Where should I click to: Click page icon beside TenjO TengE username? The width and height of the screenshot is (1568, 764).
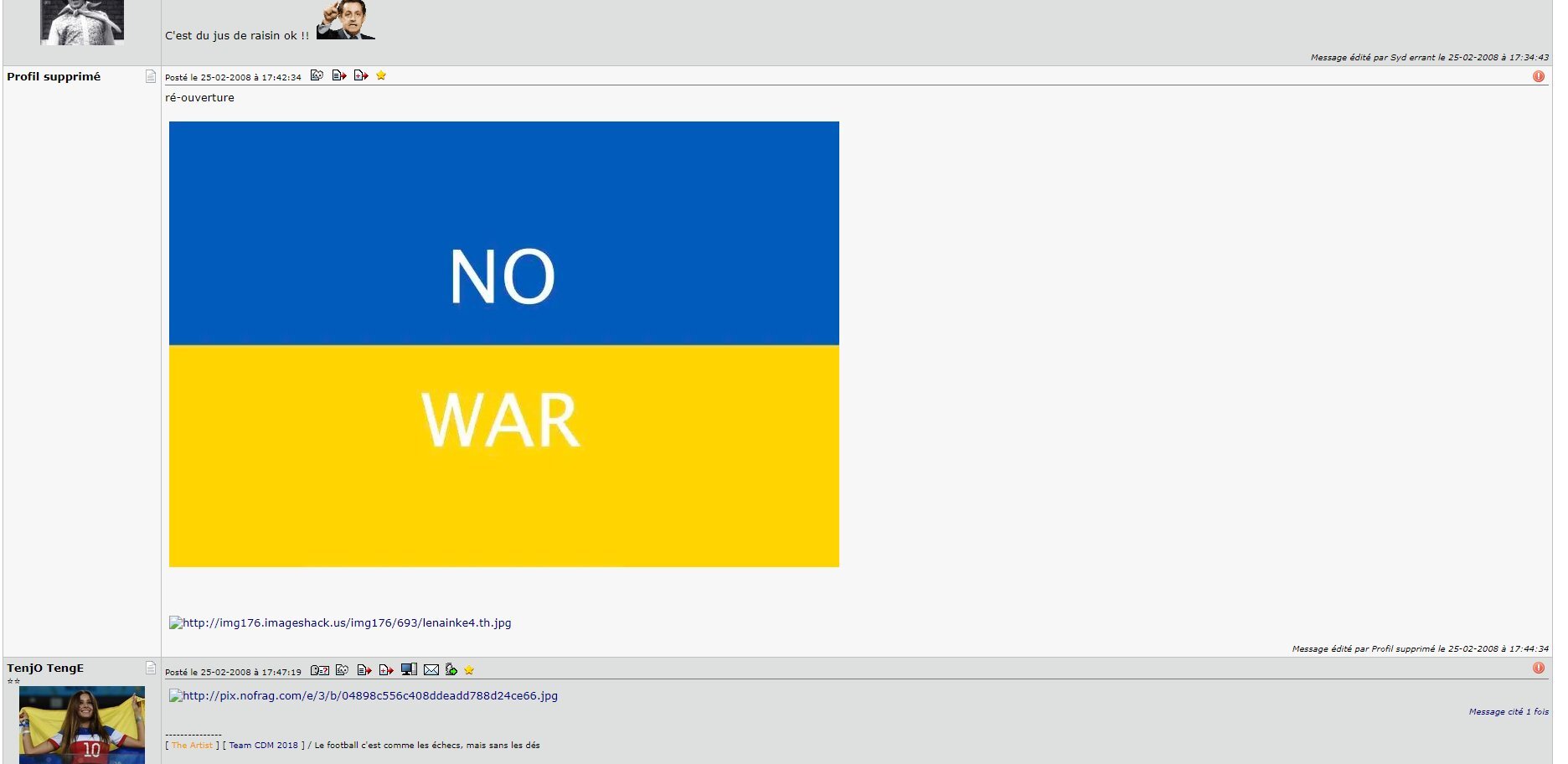click(151, 668)
